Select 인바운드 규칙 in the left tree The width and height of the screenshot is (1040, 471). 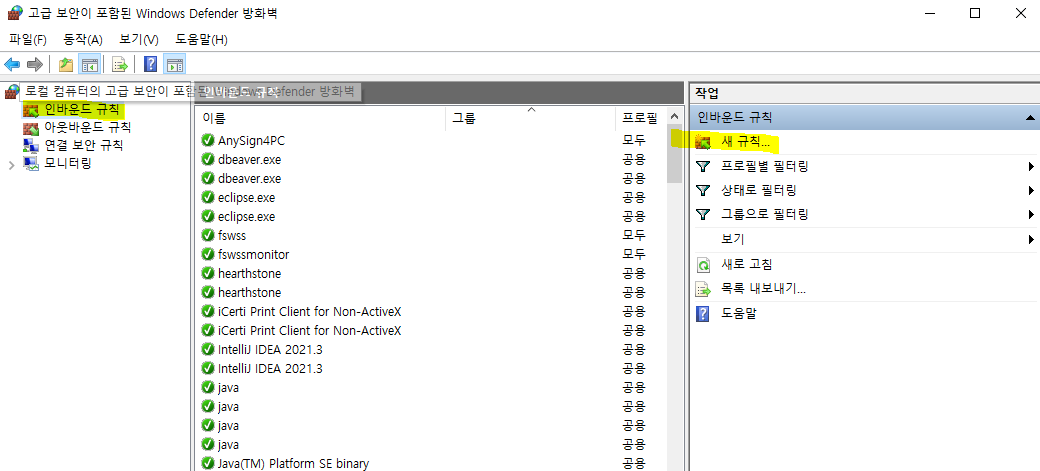point(82,109)
